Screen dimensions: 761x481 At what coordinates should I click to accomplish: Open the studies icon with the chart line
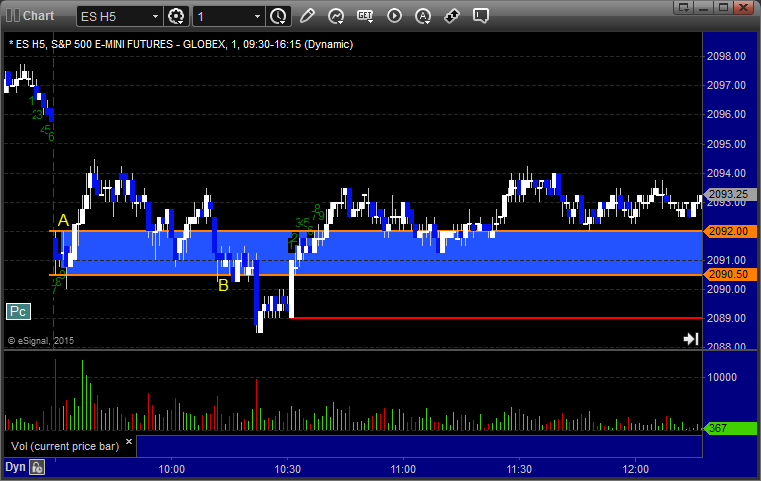[336, 16]
